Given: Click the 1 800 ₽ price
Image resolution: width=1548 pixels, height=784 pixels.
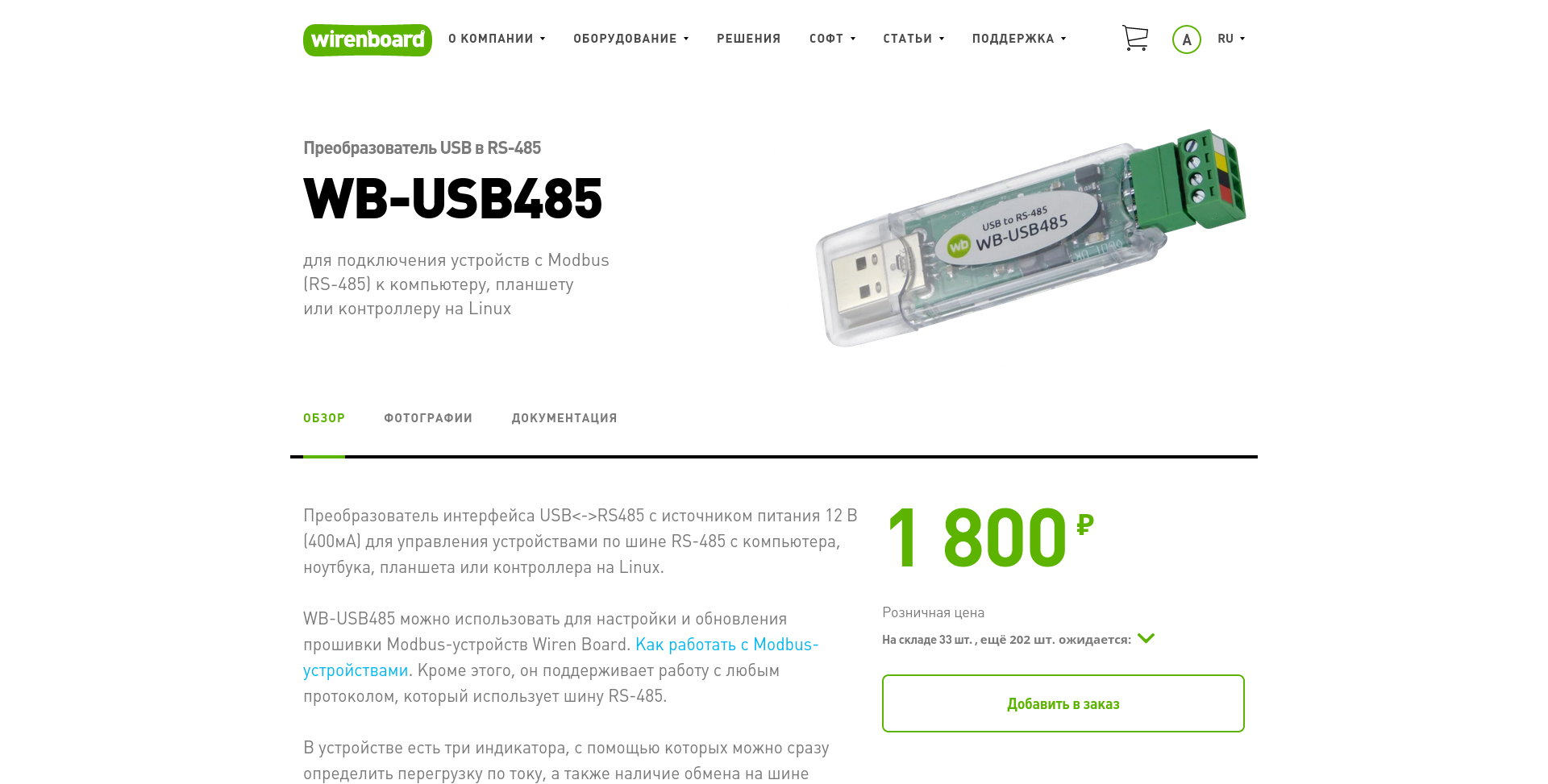Looking at the screenshot, I should pyautogui.click(x=990, y=537).
